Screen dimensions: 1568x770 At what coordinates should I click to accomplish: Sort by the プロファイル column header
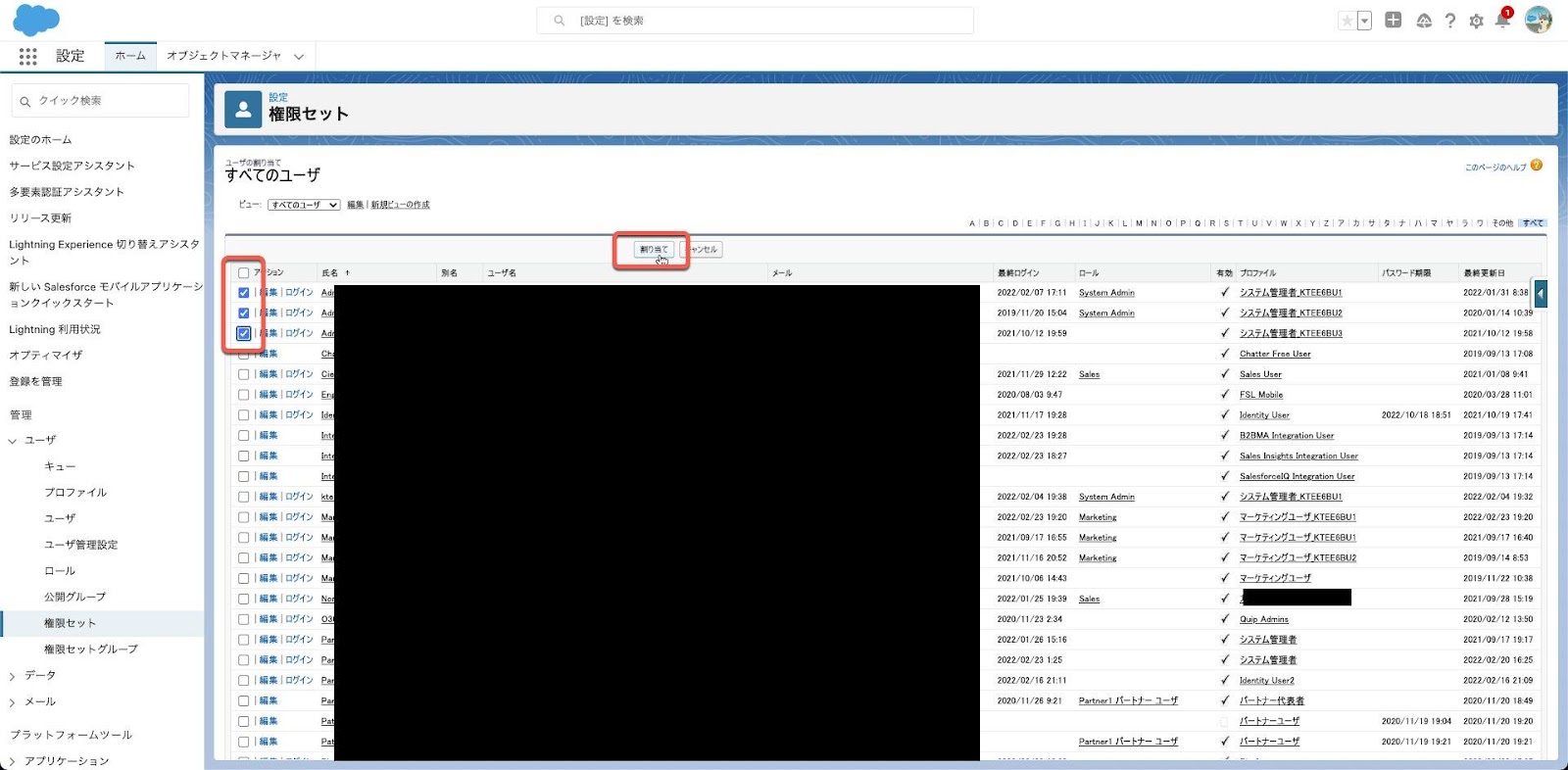pos(1257,273)
